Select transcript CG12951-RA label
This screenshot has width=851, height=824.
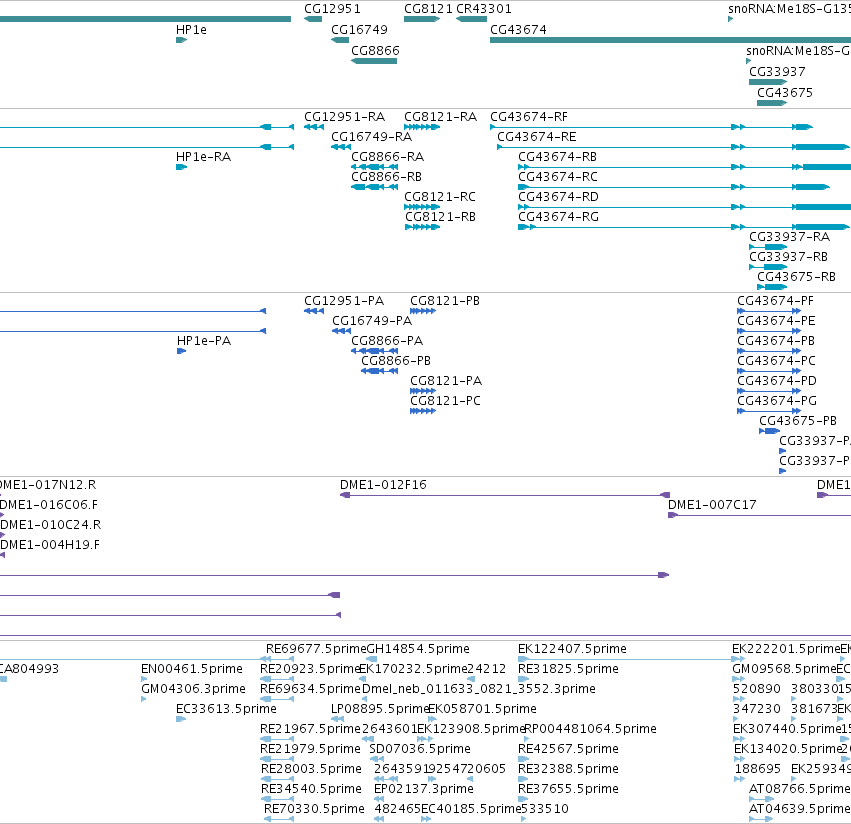click(344, 117)
